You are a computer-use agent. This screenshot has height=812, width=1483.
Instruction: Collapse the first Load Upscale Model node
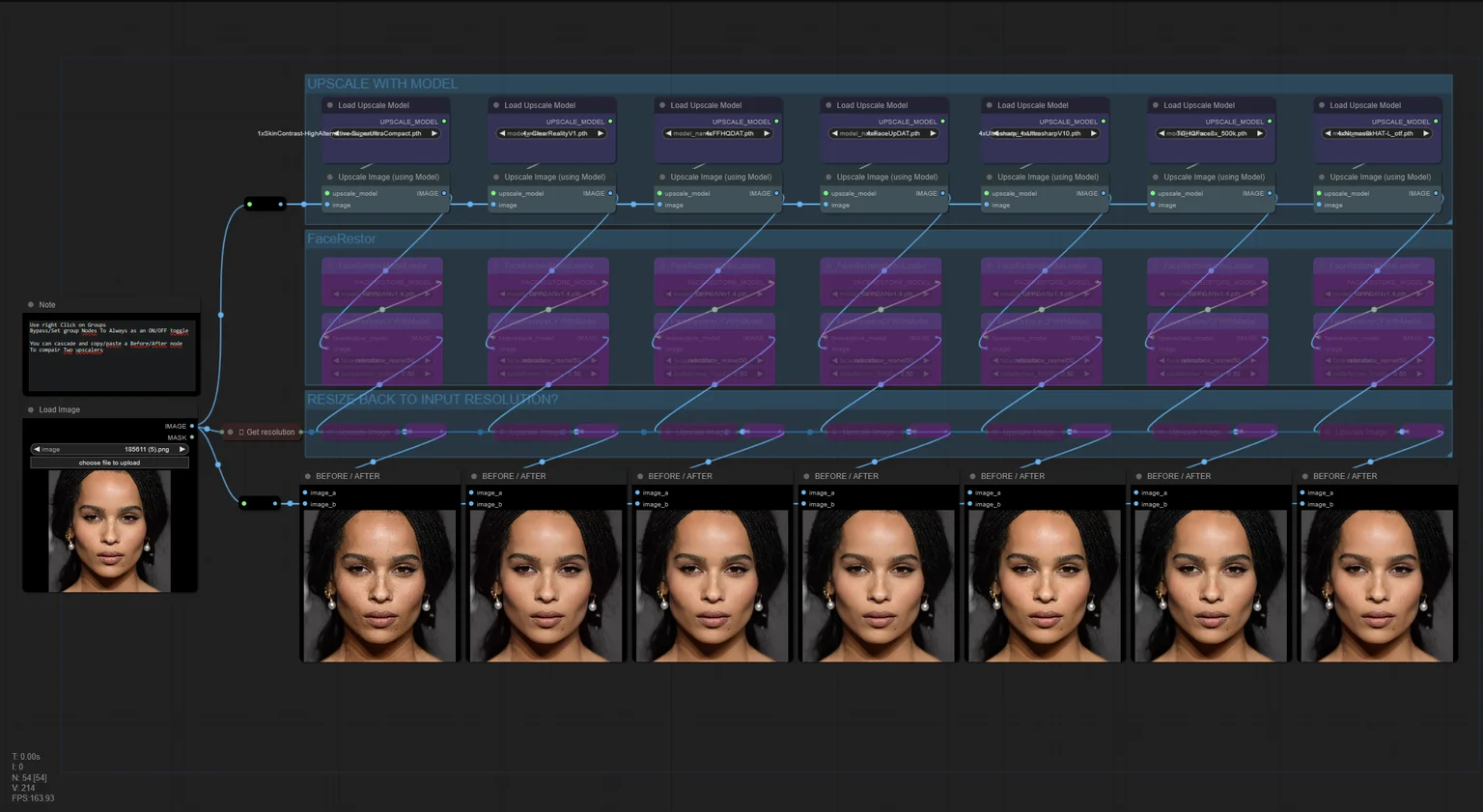[x=330, y=105]
